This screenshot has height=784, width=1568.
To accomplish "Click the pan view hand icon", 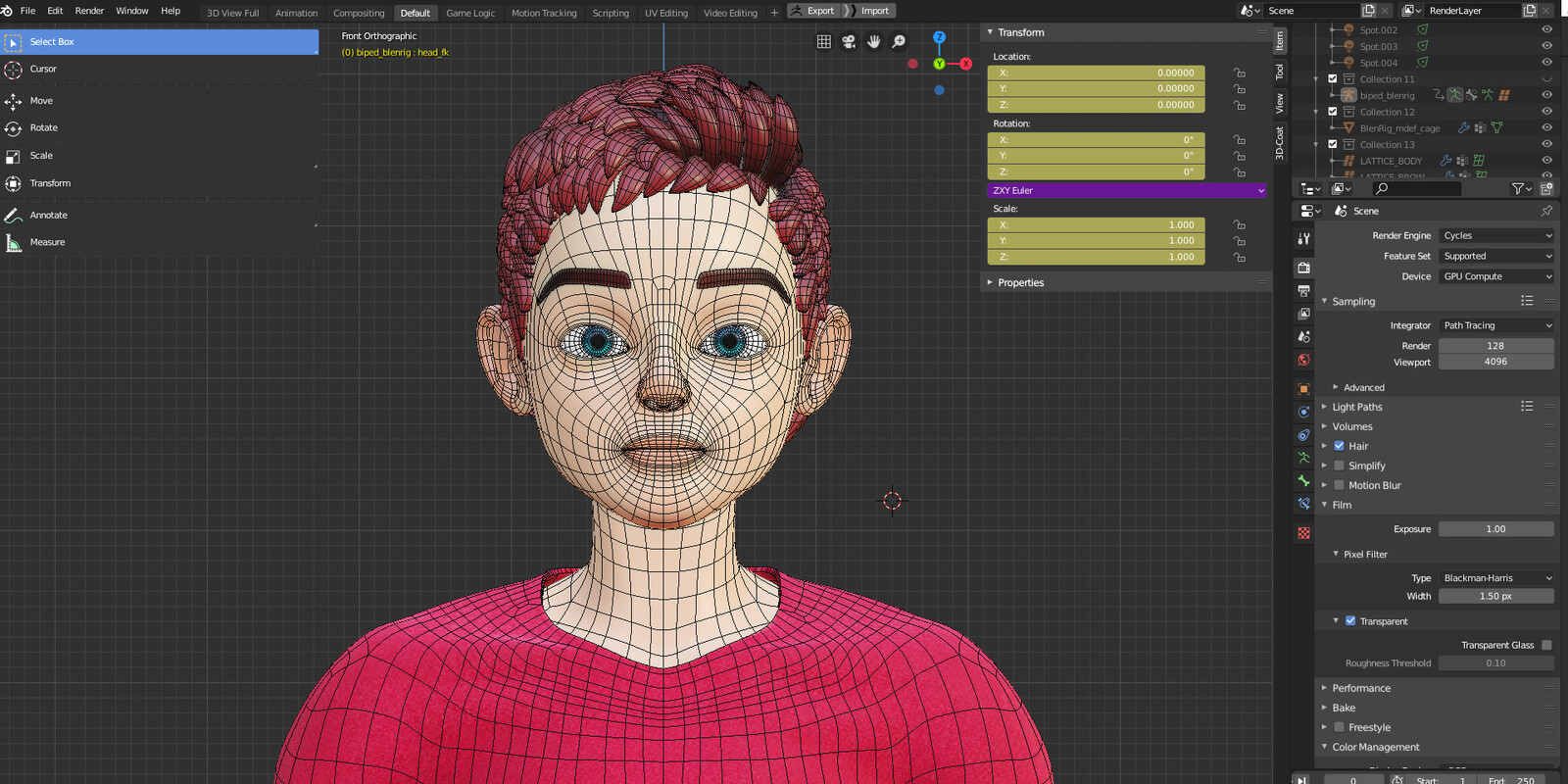I will pyautogui.click(x=874, y=41).
